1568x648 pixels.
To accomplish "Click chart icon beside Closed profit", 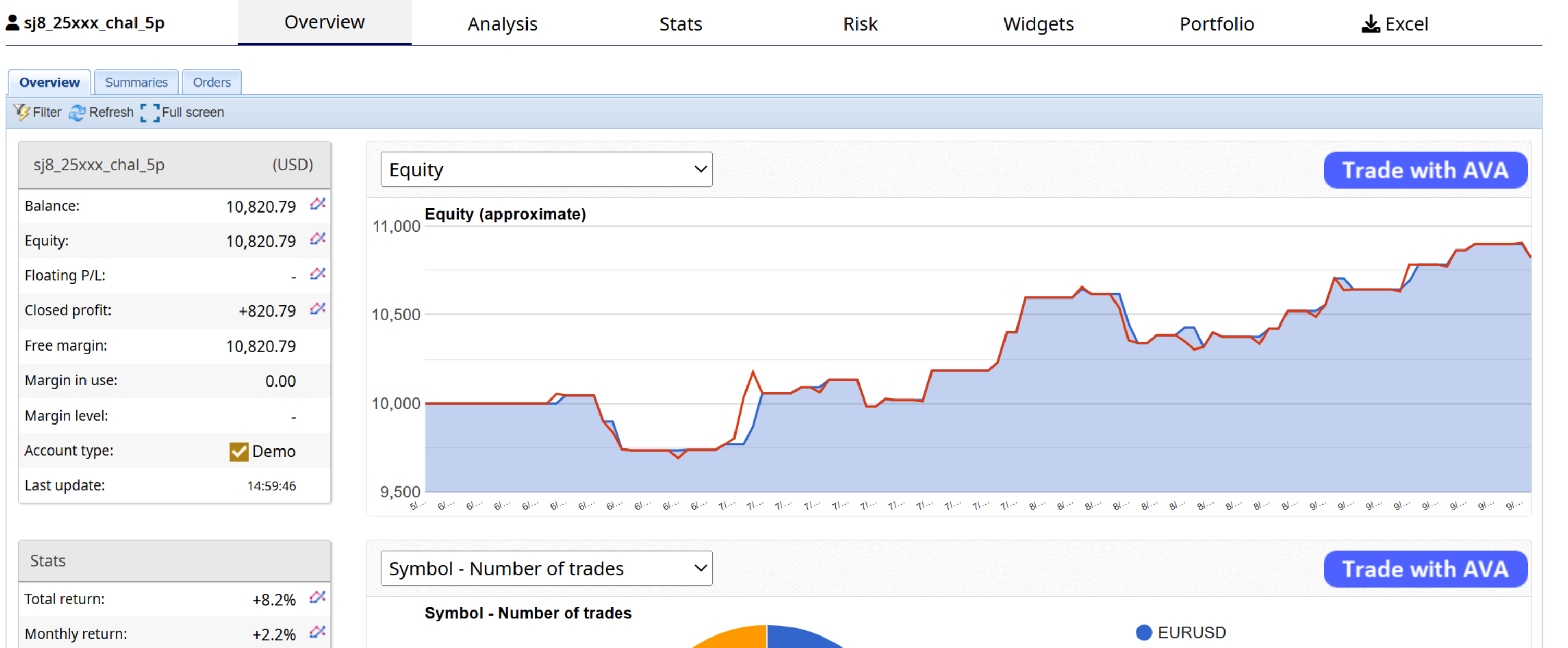I will click(317, 308).
